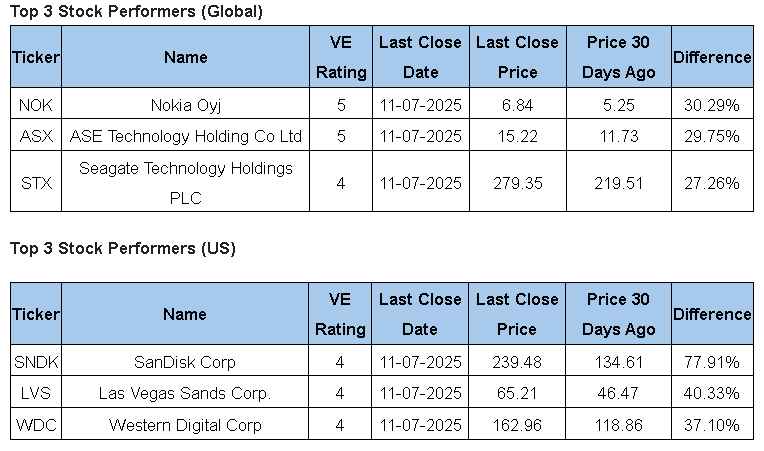
Task: Select Seagate Technology Holdings PLC cell
Action: pyautogui.click(x=185, y=183)
